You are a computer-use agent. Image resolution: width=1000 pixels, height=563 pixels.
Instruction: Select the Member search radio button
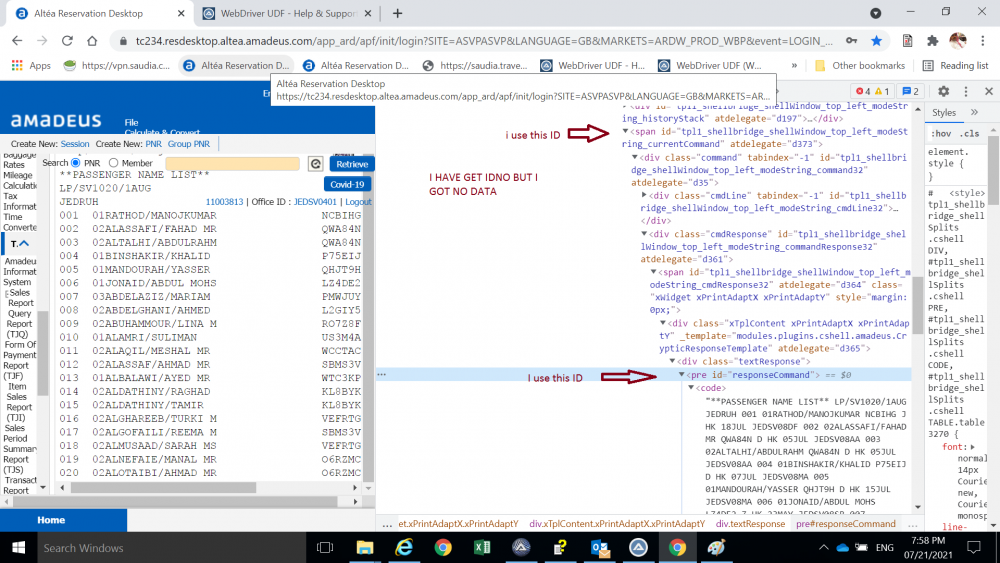click(114, 163)
